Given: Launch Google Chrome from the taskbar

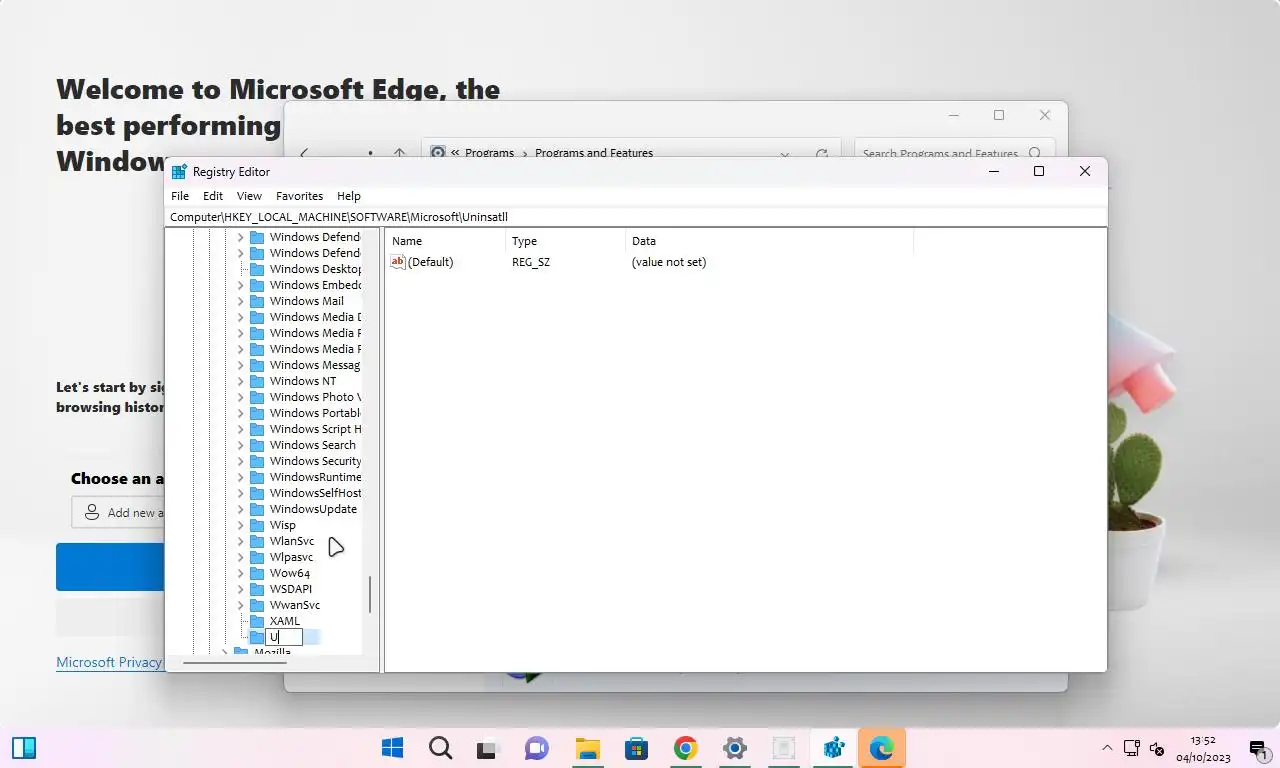Looking at the screenshot, I should click(x=685, y=748).
